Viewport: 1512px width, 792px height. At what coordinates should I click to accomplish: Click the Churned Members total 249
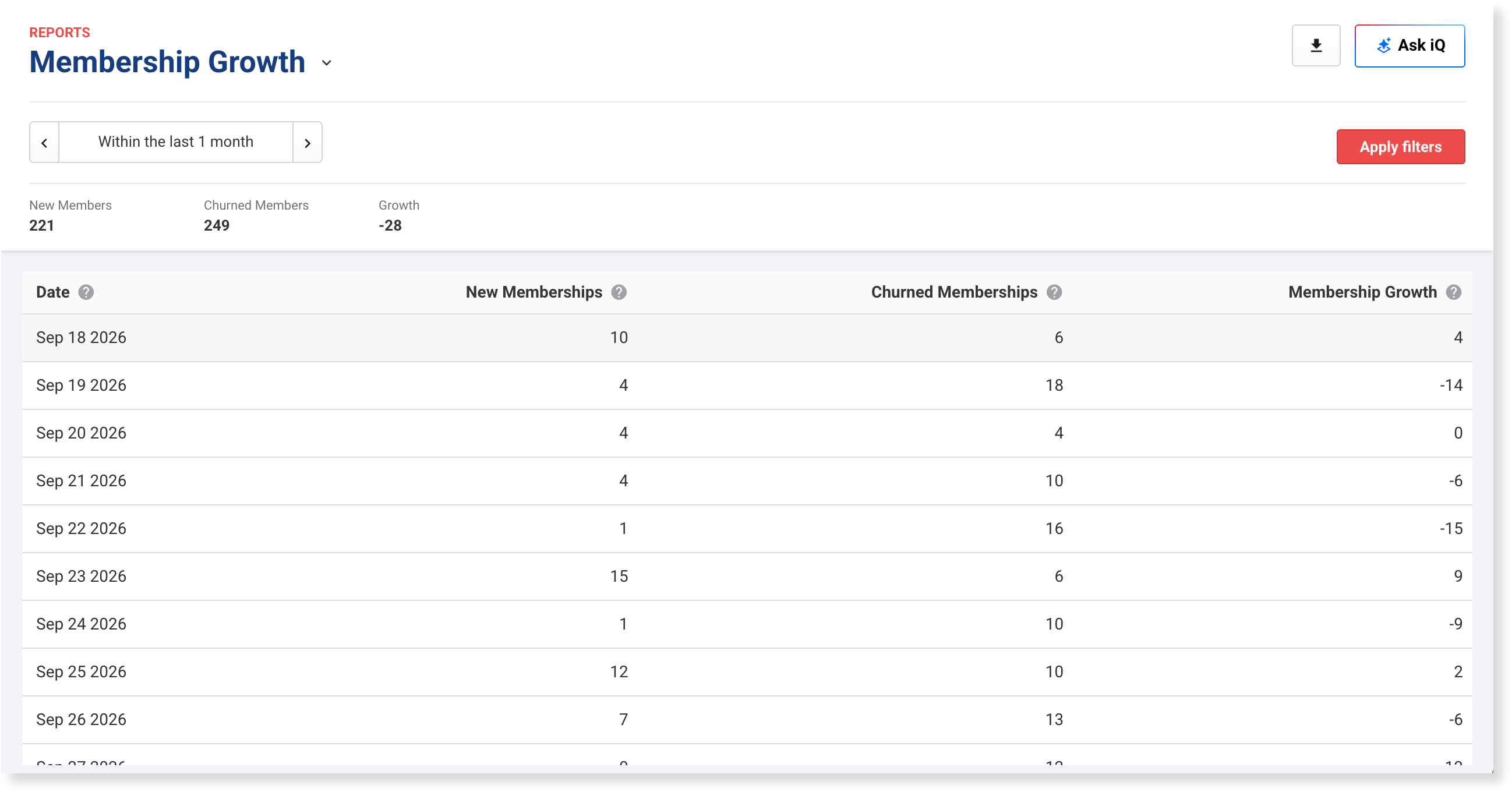(217, 225)
